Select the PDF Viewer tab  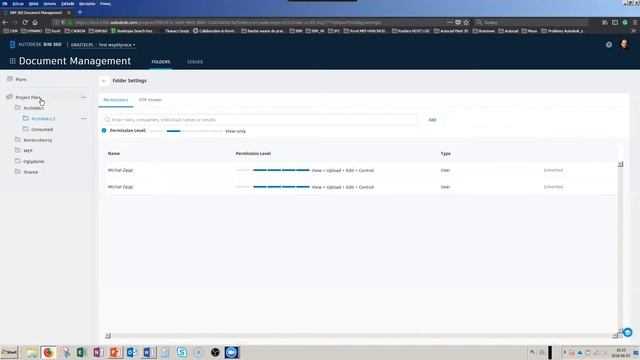(x=150, y=100)
